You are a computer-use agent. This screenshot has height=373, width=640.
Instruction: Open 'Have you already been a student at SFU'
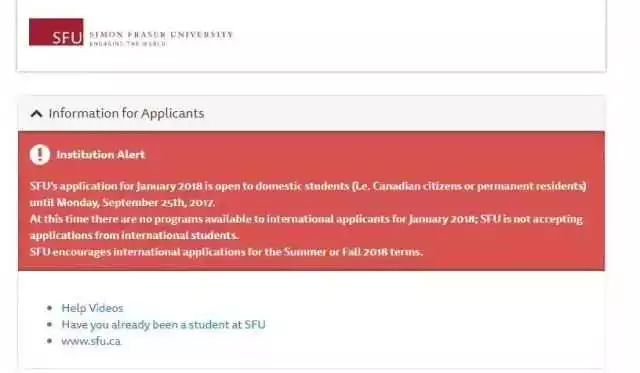tap(163, 324)
